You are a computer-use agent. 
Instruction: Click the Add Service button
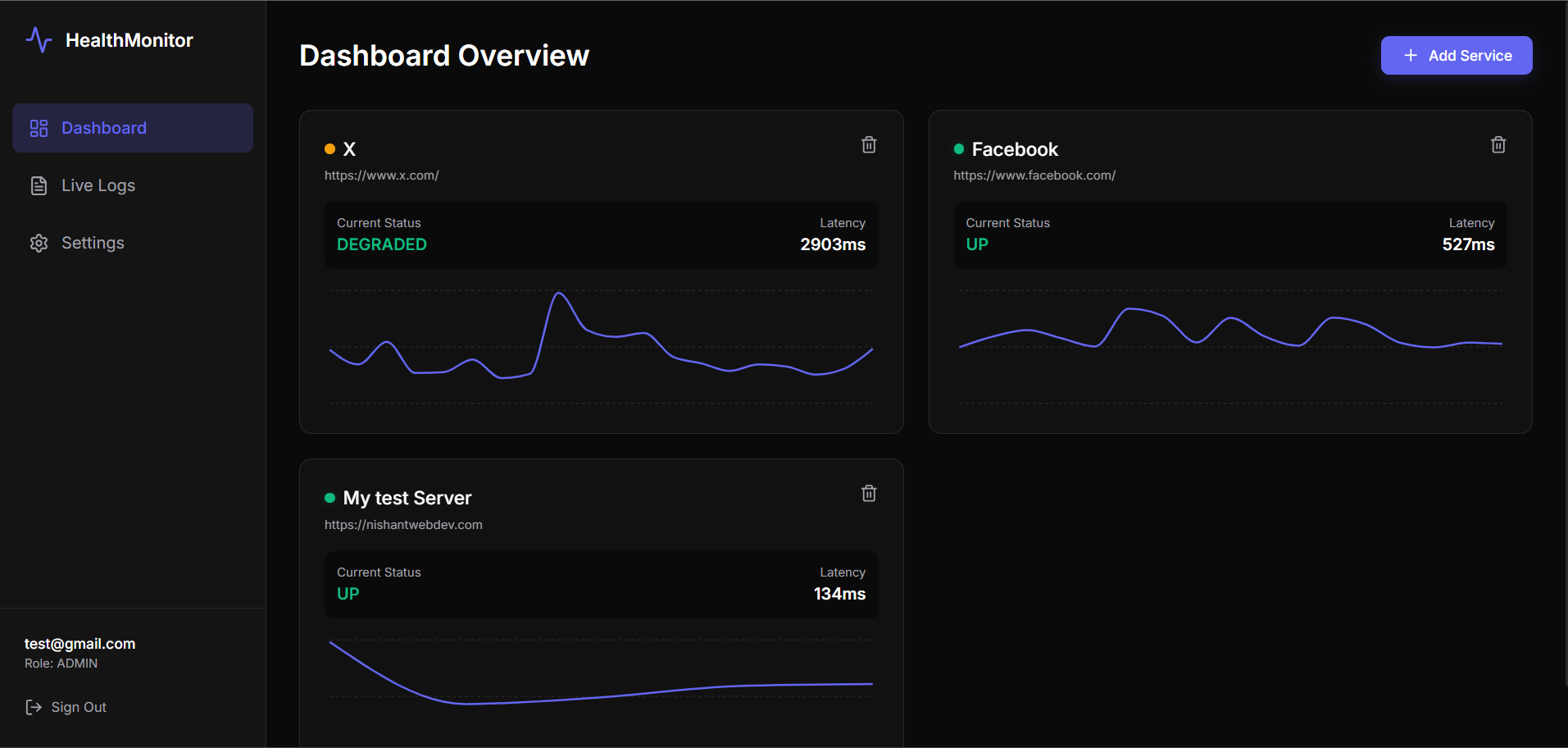point(1457,55)
